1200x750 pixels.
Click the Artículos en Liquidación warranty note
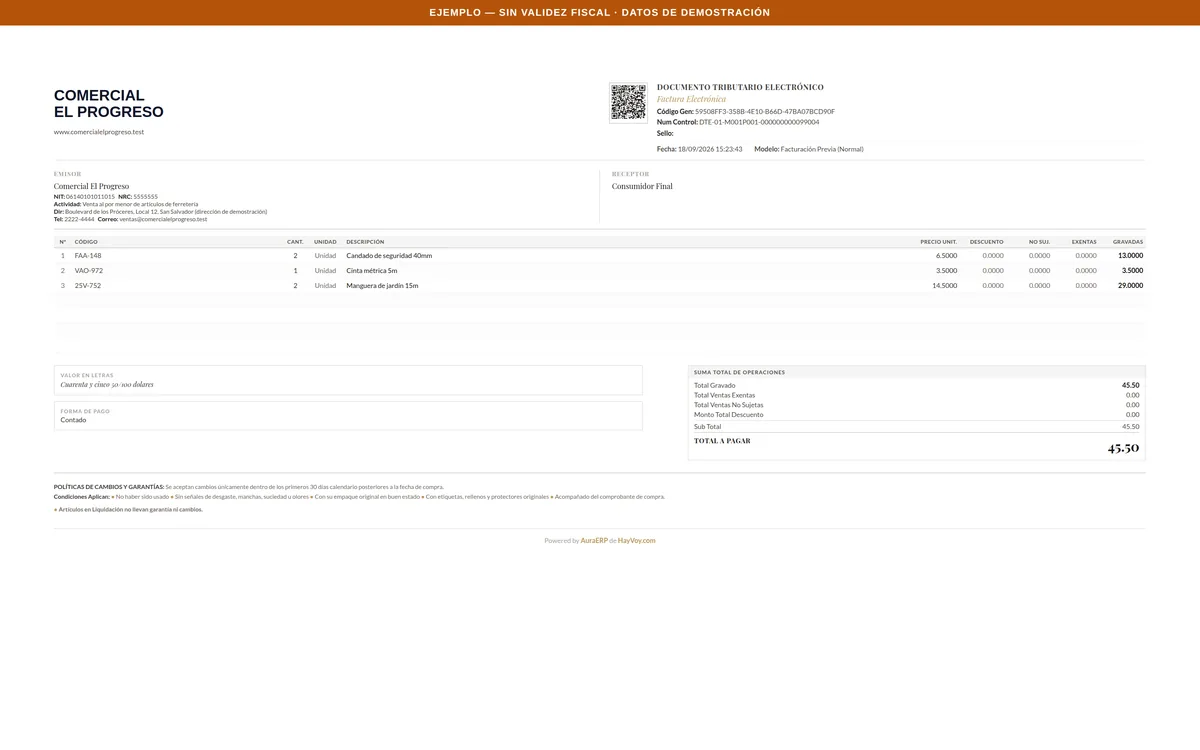tap(128, 509)
